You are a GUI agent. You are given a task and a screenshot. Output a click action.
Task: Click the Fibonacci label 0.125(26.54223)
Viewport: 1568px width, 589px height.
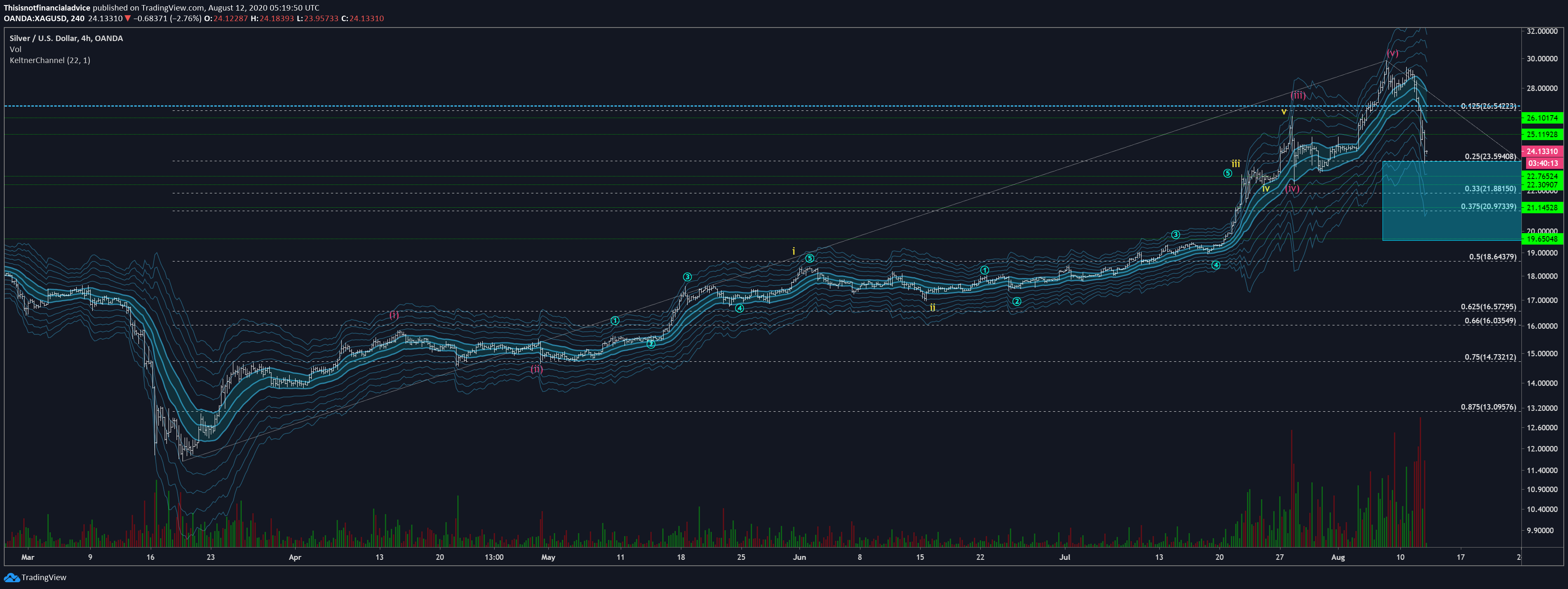1488,107
